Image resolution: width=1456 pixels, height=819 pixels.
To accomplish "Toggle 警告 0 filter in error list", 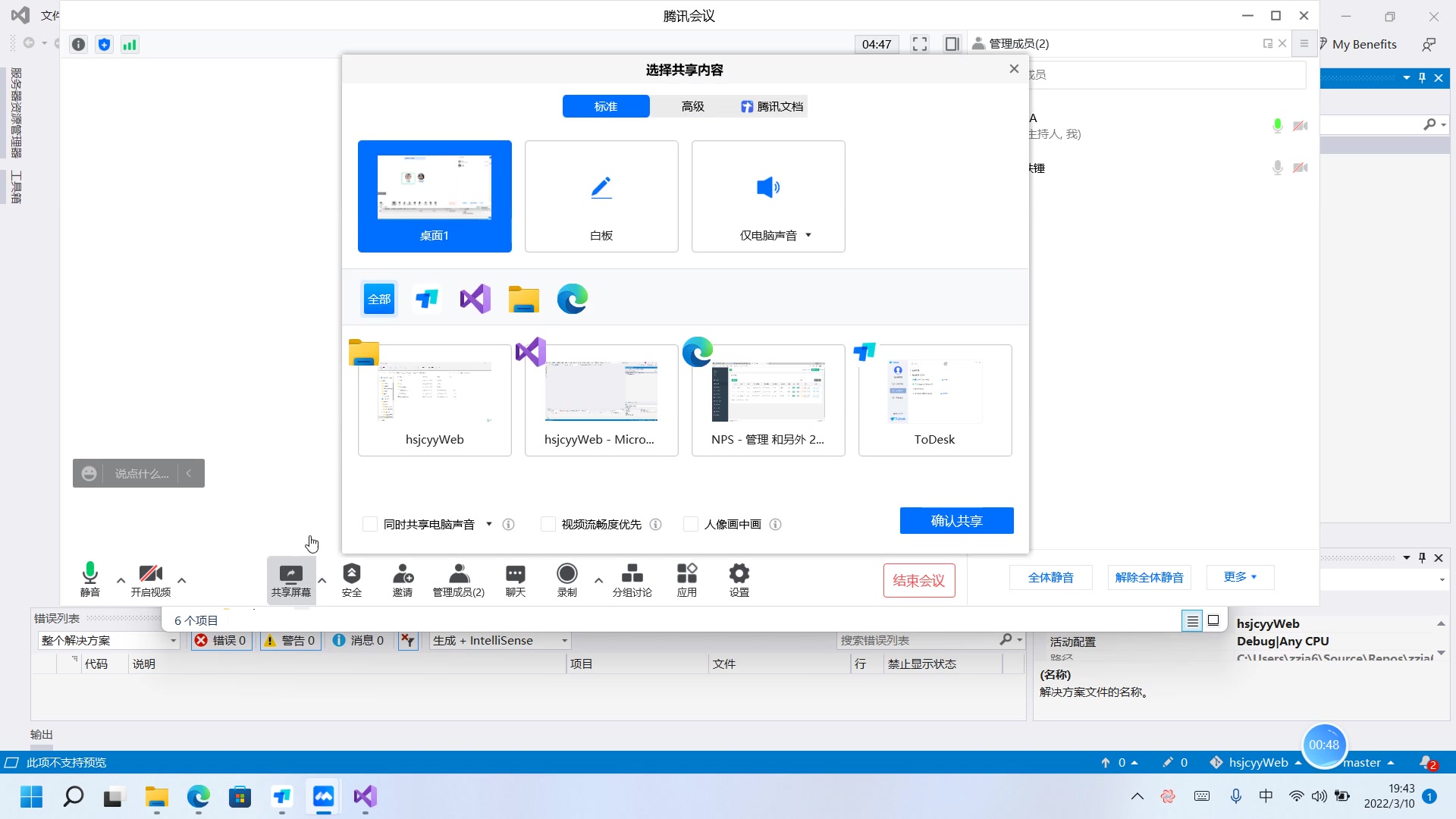I will coord(290,640).
